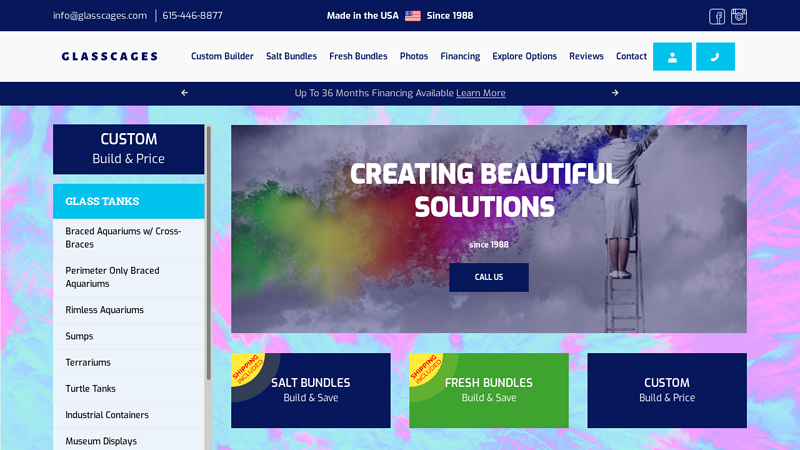This screenshot has height=450, width=800.
Task: Open the Custom Build & Price sidebar header
Action: (x=128, y=148)
